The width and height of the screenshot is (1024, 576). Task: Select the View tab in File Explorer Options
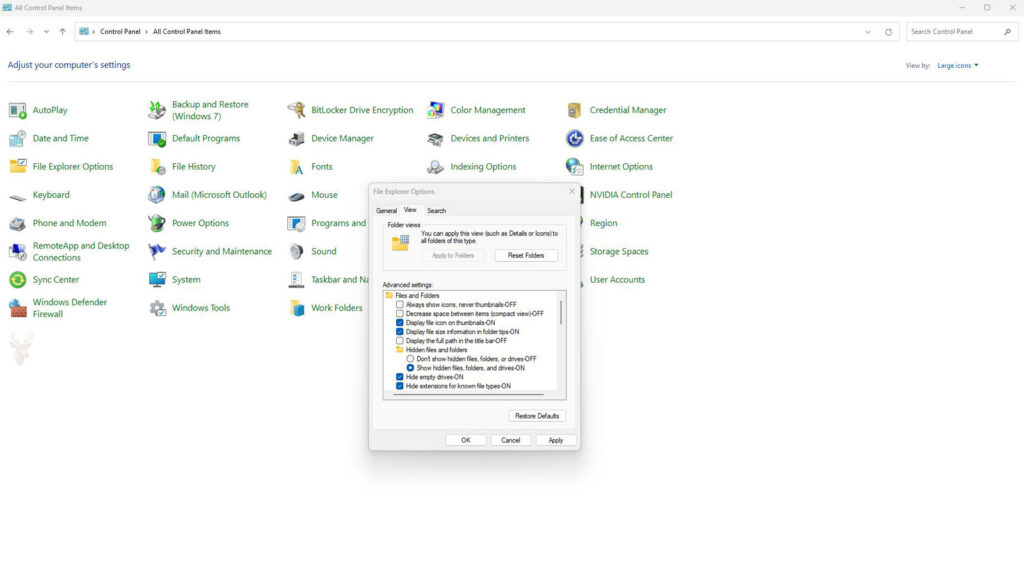[x=410, y=210]
